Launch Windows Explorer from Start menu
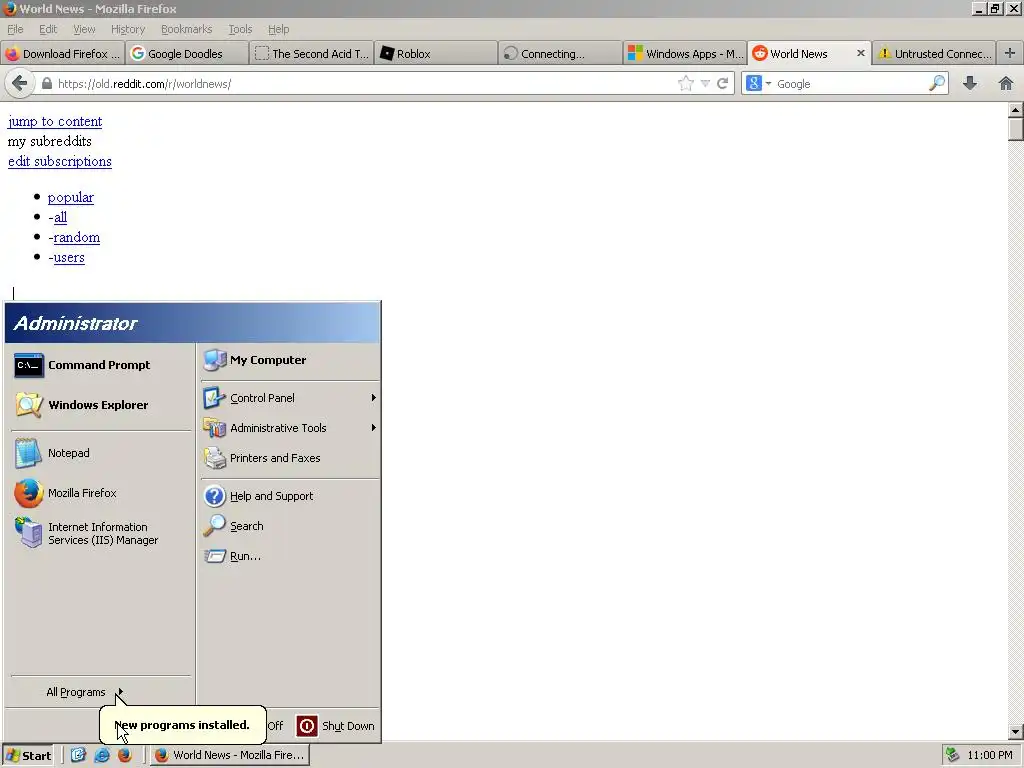This screenshot has height=768, width=1024. pos(100,405)
